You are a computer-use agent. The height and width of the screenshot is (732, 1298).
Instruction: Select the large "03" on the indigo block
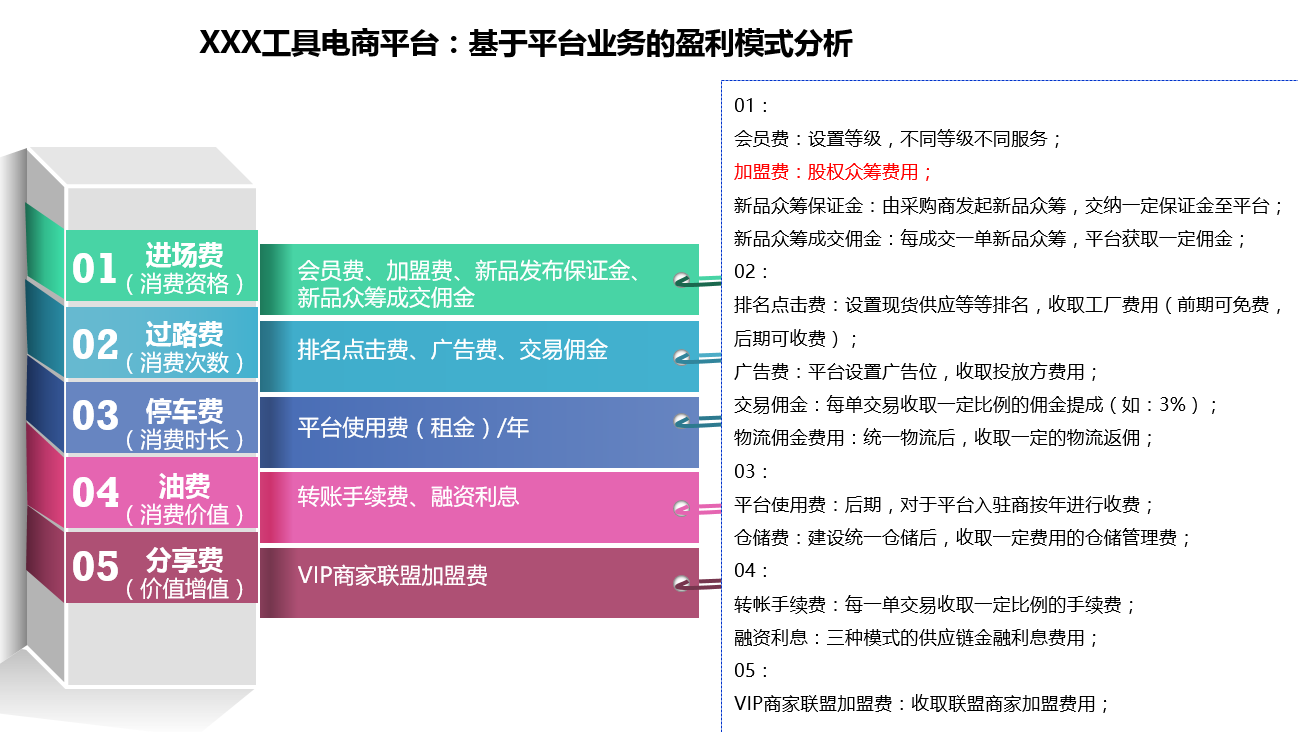click(96, 415)
